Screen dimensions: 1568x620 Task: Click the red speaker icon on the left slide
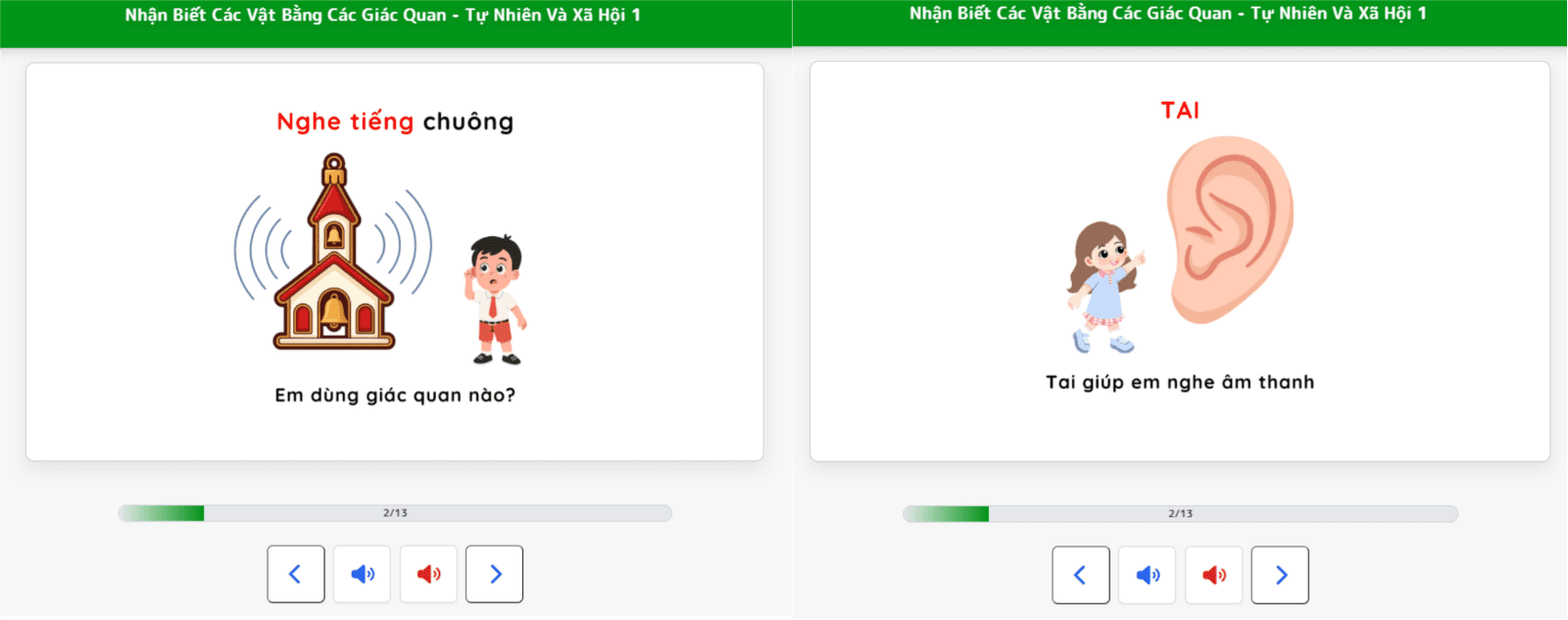(x=428, y=574)
